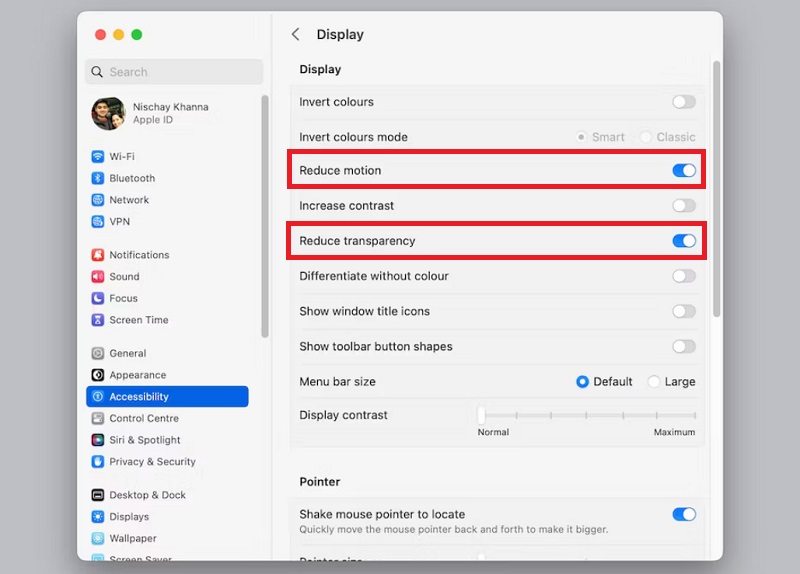Go to Control Centre settings
Screen dimensions: 800x574
point(144,419)
